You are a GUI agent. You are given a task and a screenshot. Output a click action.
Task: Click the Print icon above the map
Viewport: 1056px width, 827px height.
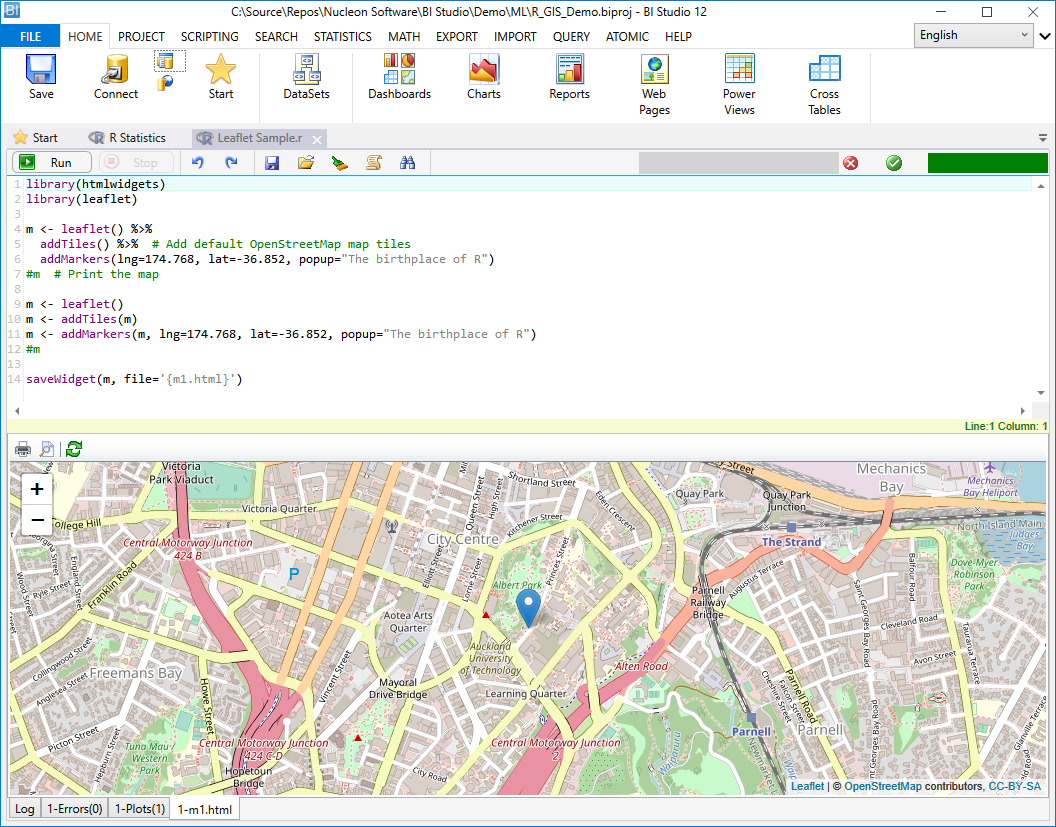click(x=22, y=448)
